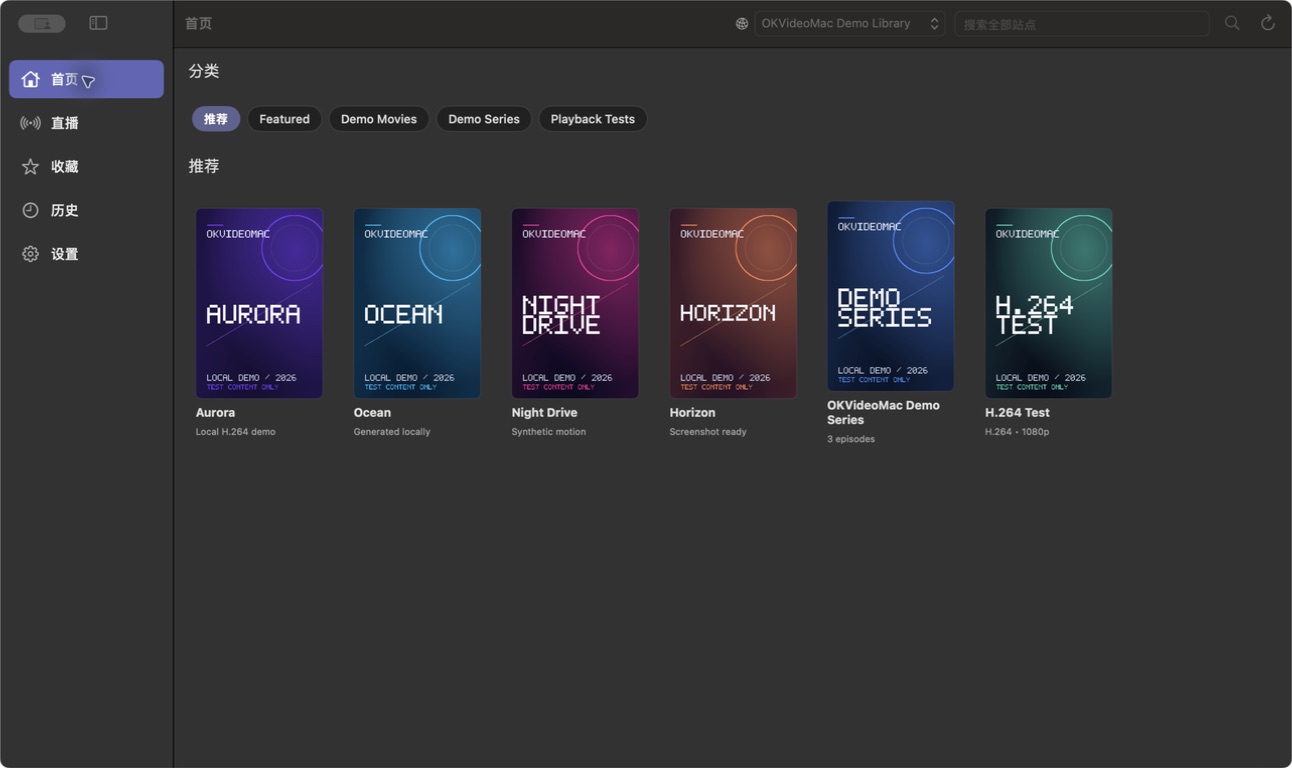1292x768 pixels.
Task: Toggle the sidebar panel icon
Action: coord(98,23)
